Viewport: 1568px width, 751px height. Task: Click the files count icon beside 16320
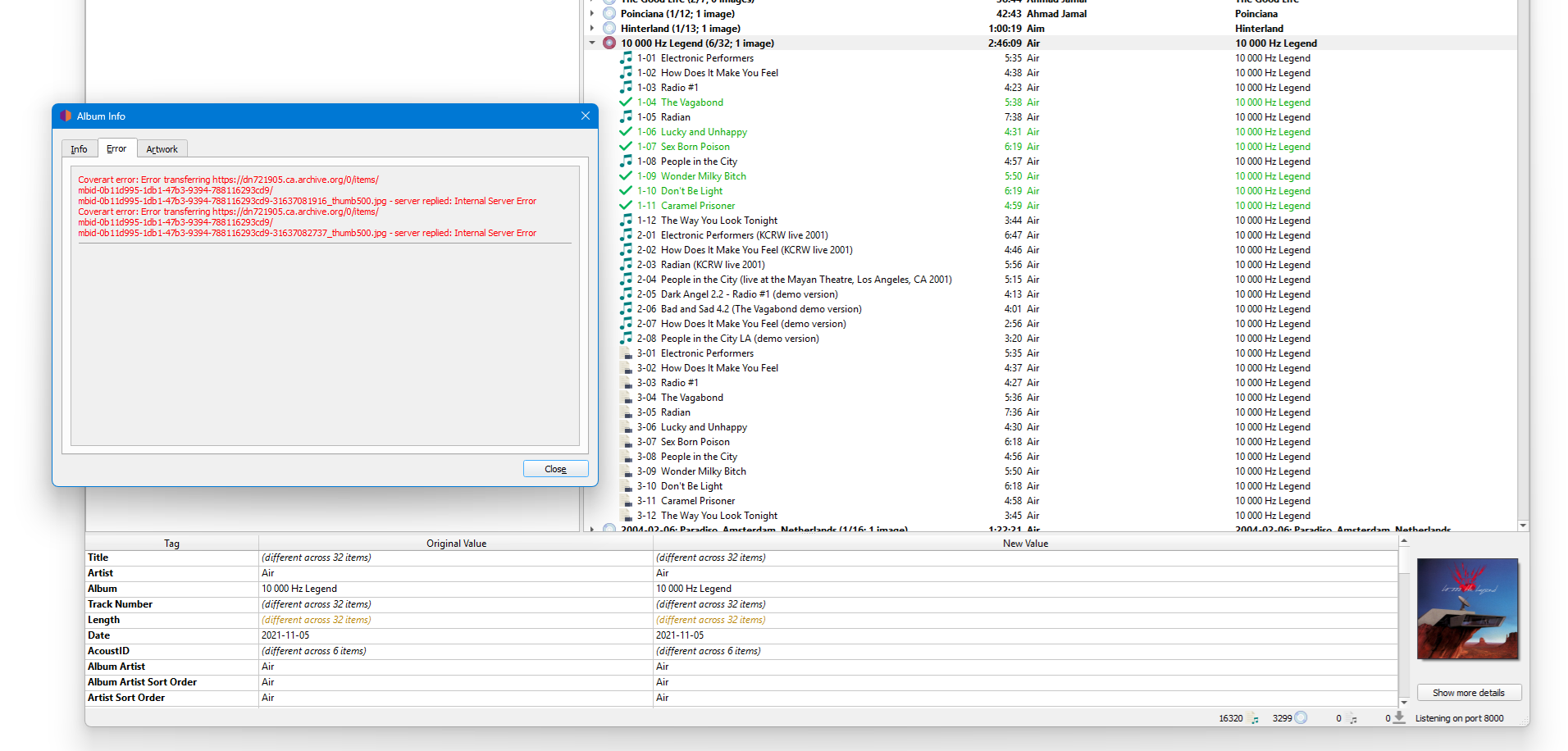[1254, 718]
